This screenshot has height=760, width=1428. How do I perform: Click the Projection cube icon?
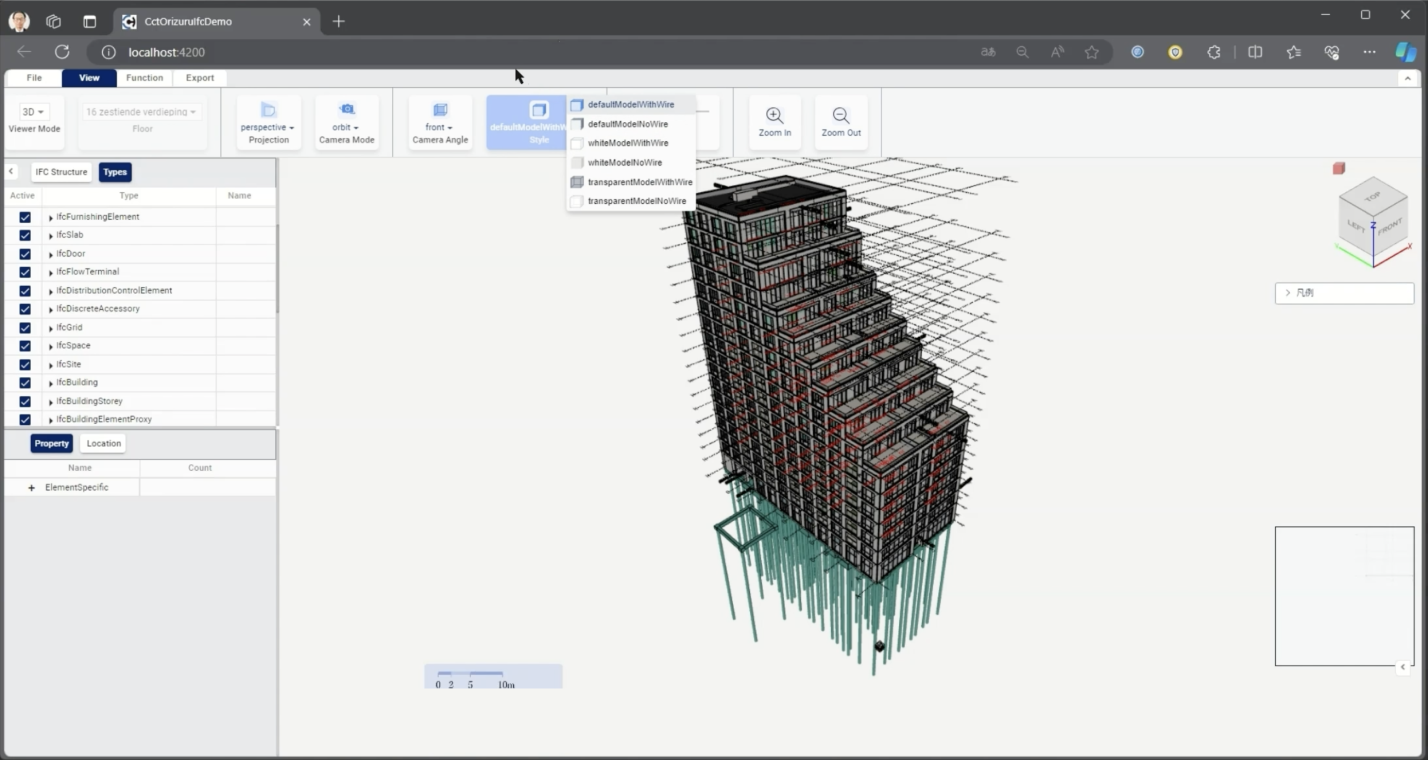tap(268, 110)
